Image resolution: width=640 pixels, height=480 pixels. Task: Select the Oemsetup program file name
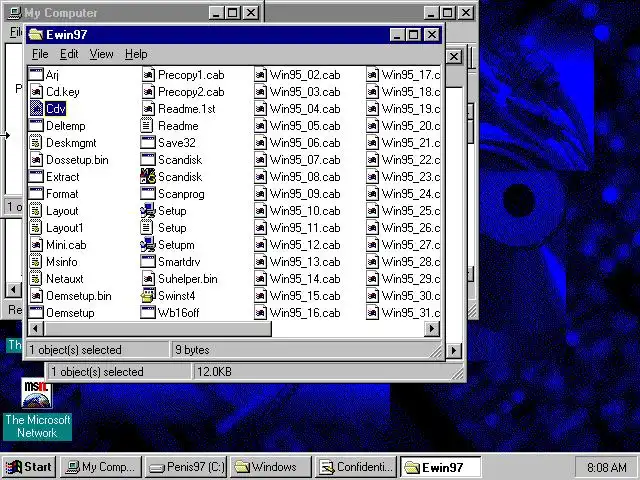(70, 313)
